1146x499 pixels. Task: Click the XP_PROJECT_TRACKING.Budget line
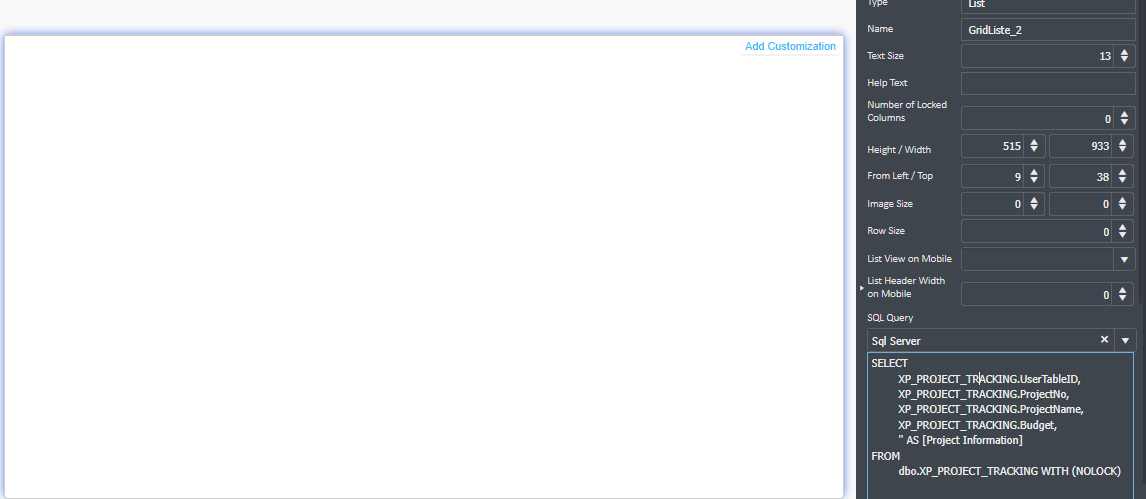click(x=978, y=425)
